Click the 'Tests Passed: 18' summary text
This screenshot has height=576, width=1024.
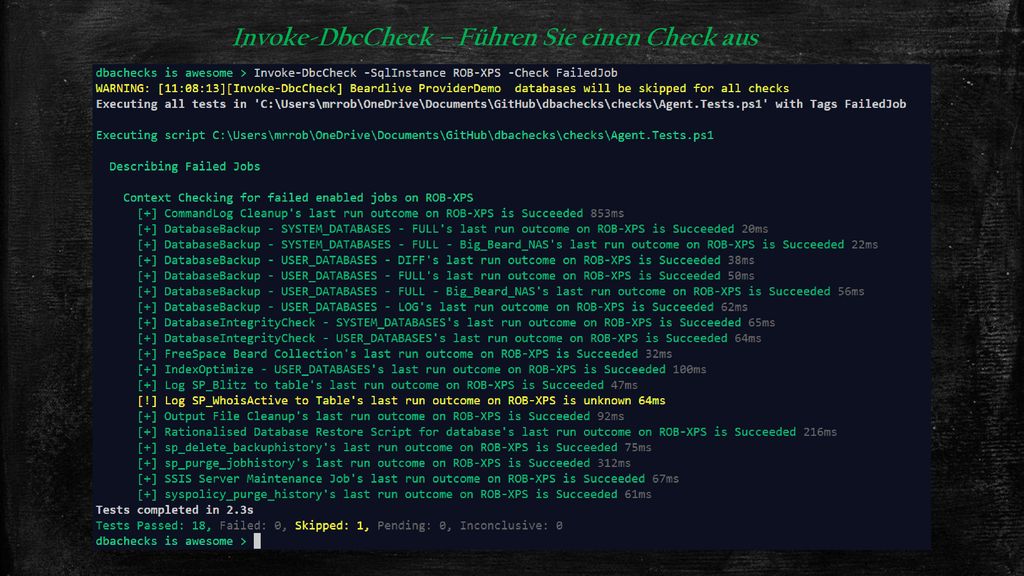(x=153, y=526)
